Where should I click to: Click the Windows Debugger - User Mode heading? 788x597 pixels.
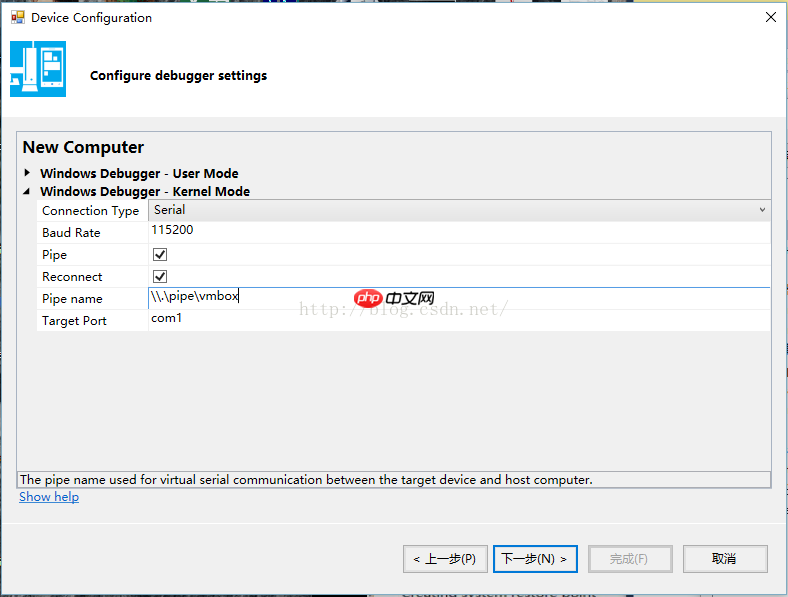click(139, 173)
